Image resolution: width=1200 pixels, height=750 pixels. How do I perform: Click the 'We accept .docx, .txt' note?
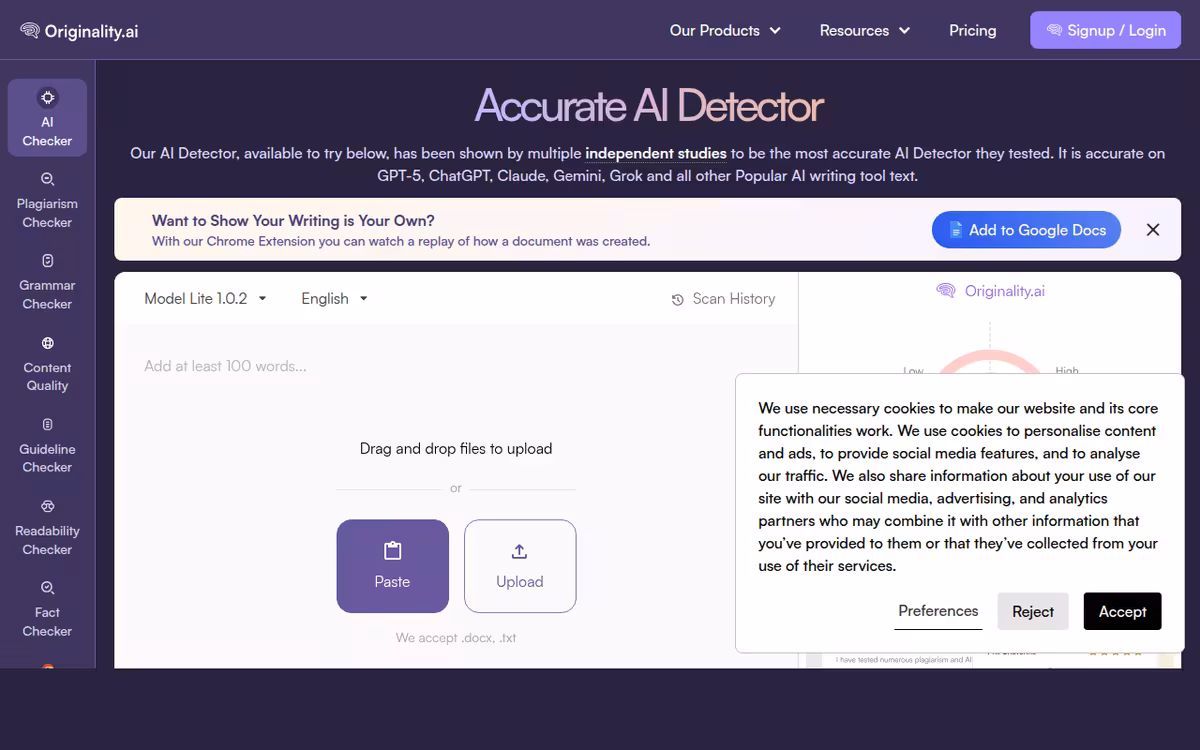click(456, 638)
